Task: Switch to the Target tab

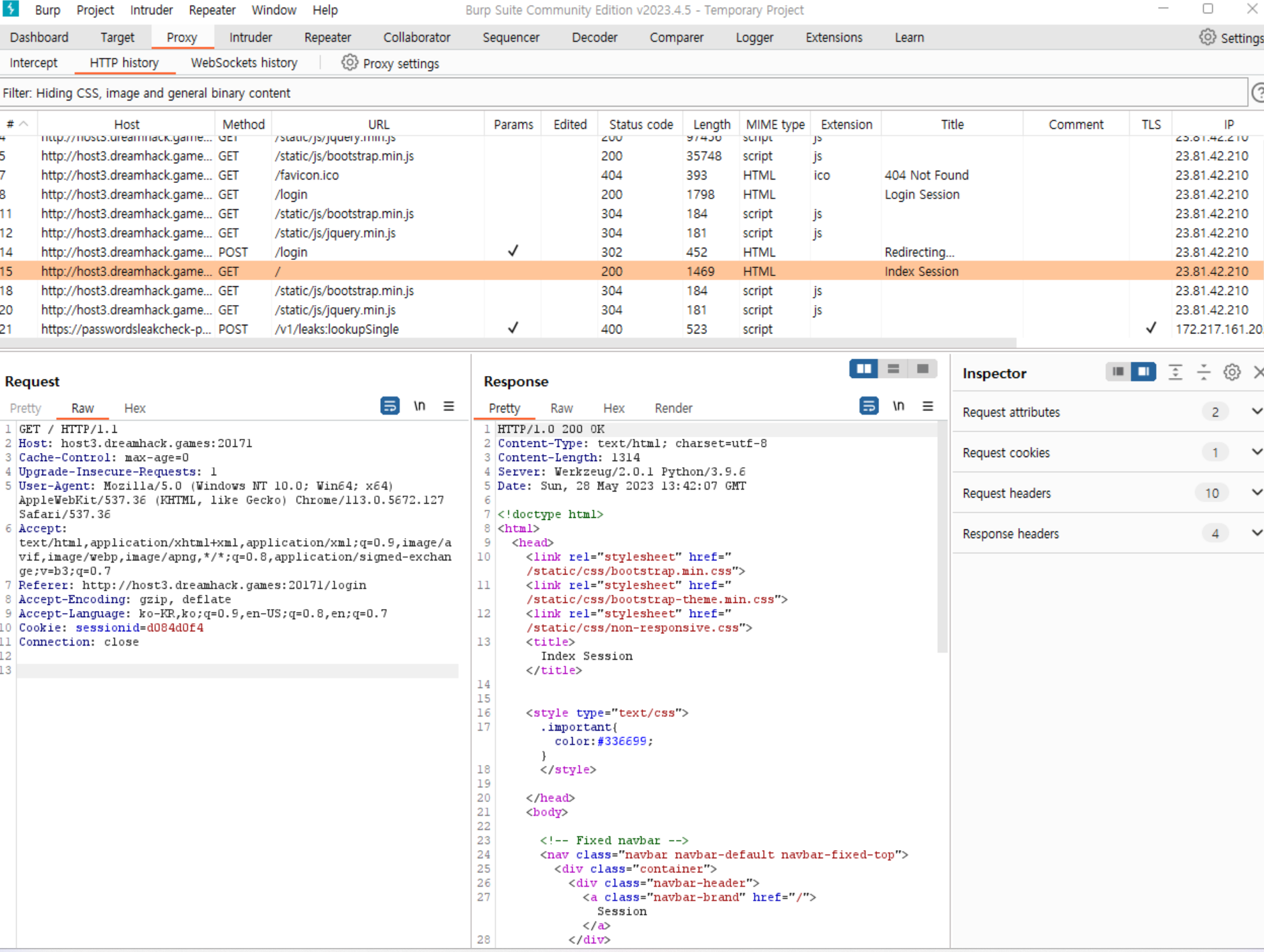Action: [x=117, y=37]
